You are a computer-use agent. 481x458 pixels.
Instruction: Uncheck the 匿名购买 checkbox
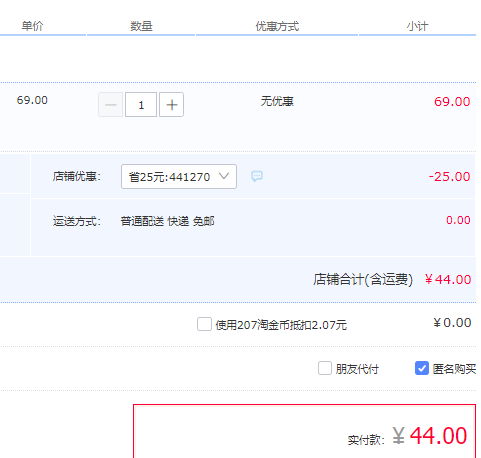coord(422,368)
